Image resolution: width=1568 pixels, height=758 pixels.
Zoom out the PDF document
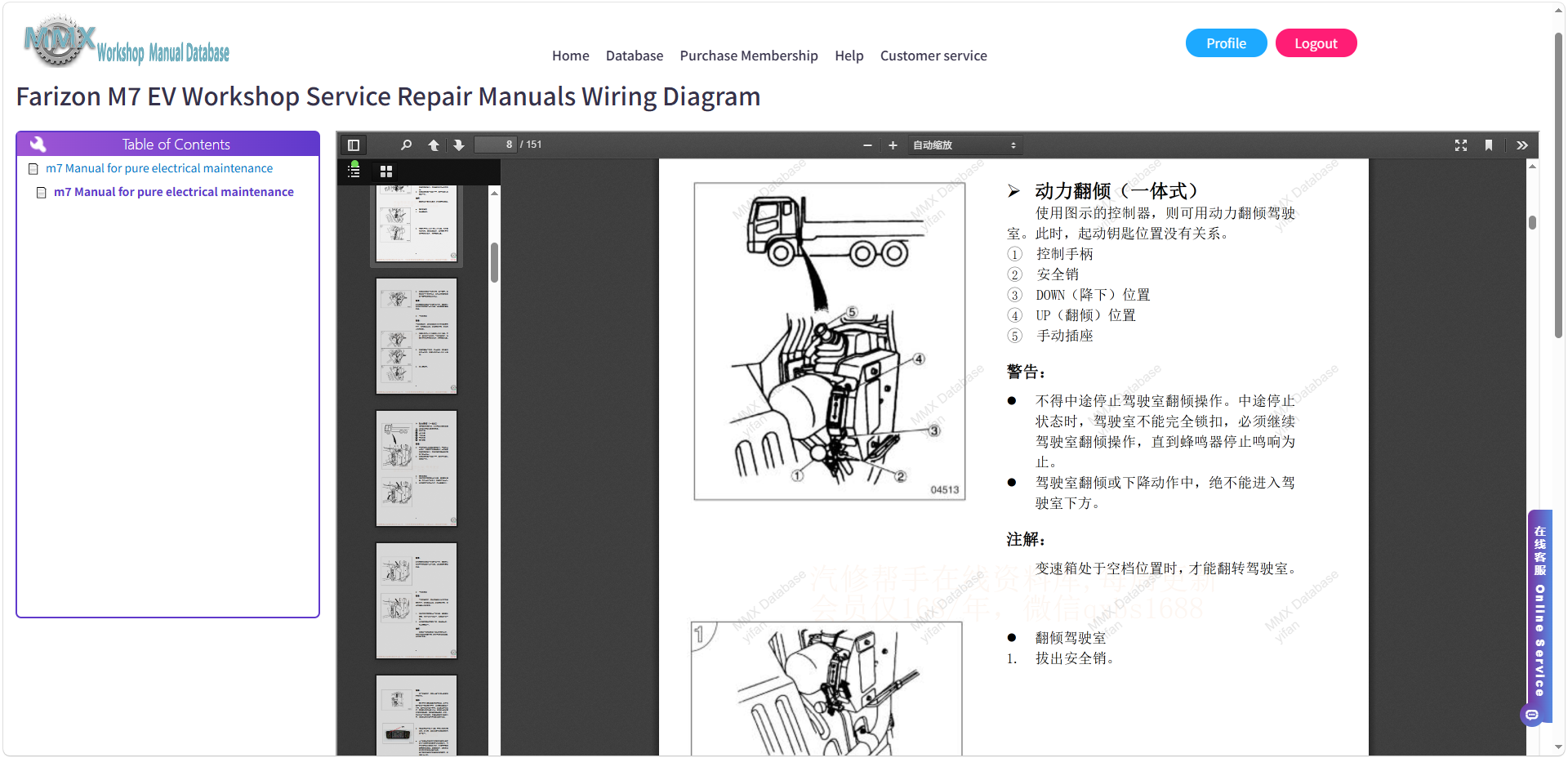coord(867,145)
